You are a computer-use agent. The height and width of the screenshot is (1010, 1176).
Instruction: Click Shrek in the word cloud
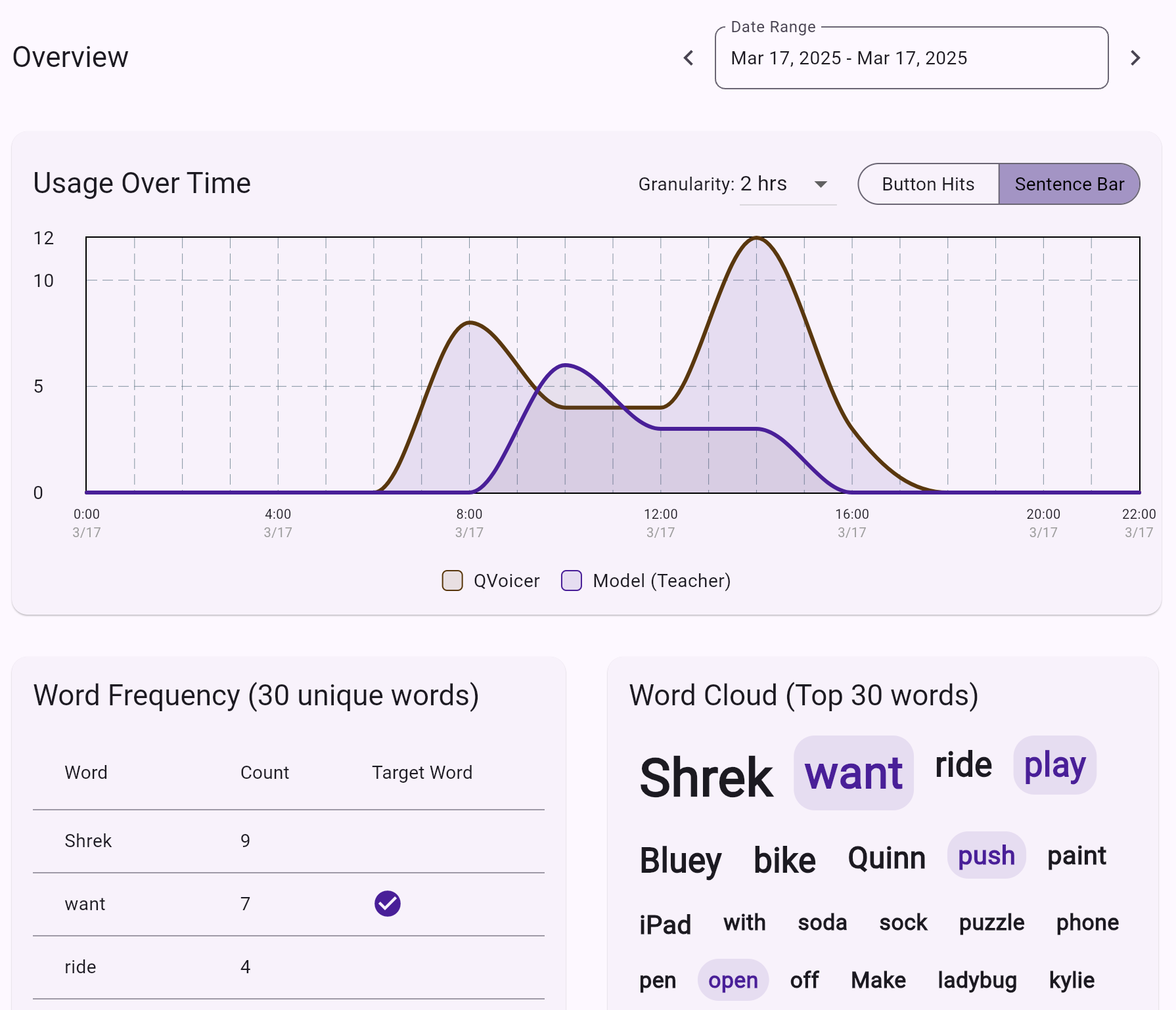[706, 778]
